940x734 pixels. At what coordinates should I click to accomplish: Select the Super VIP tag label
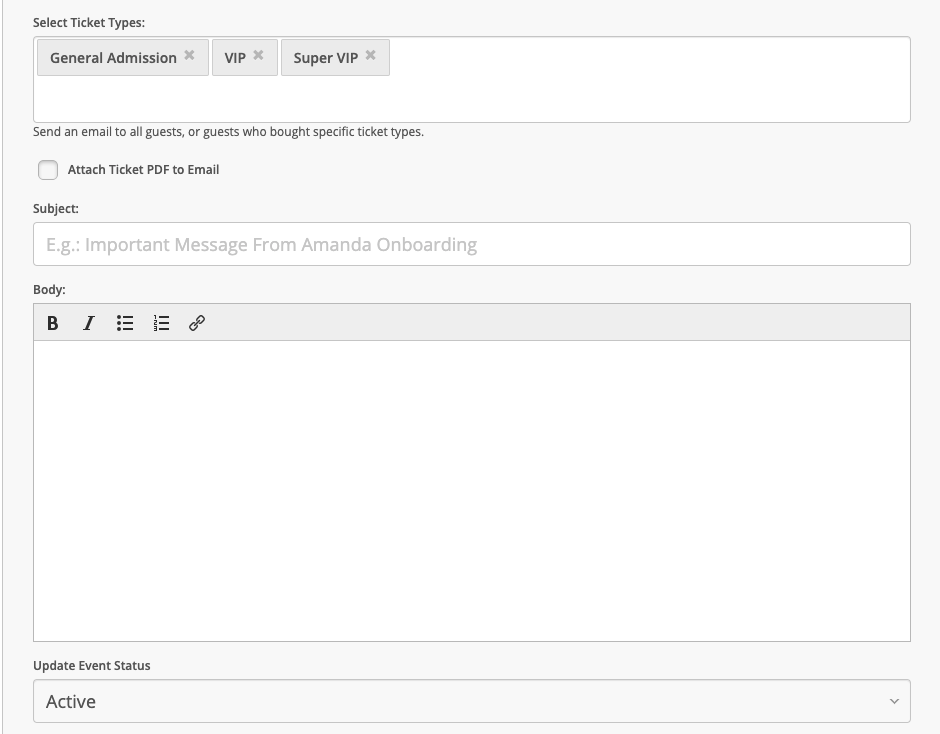[x=325, y=58]
